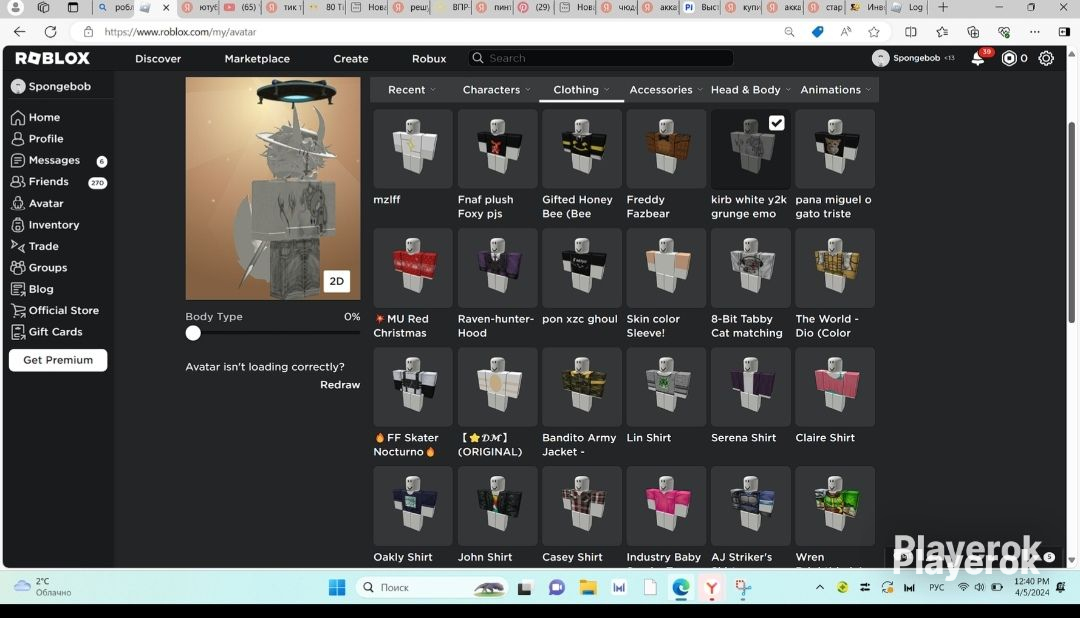Open Yandex browser from taskbar

point(712,587)
